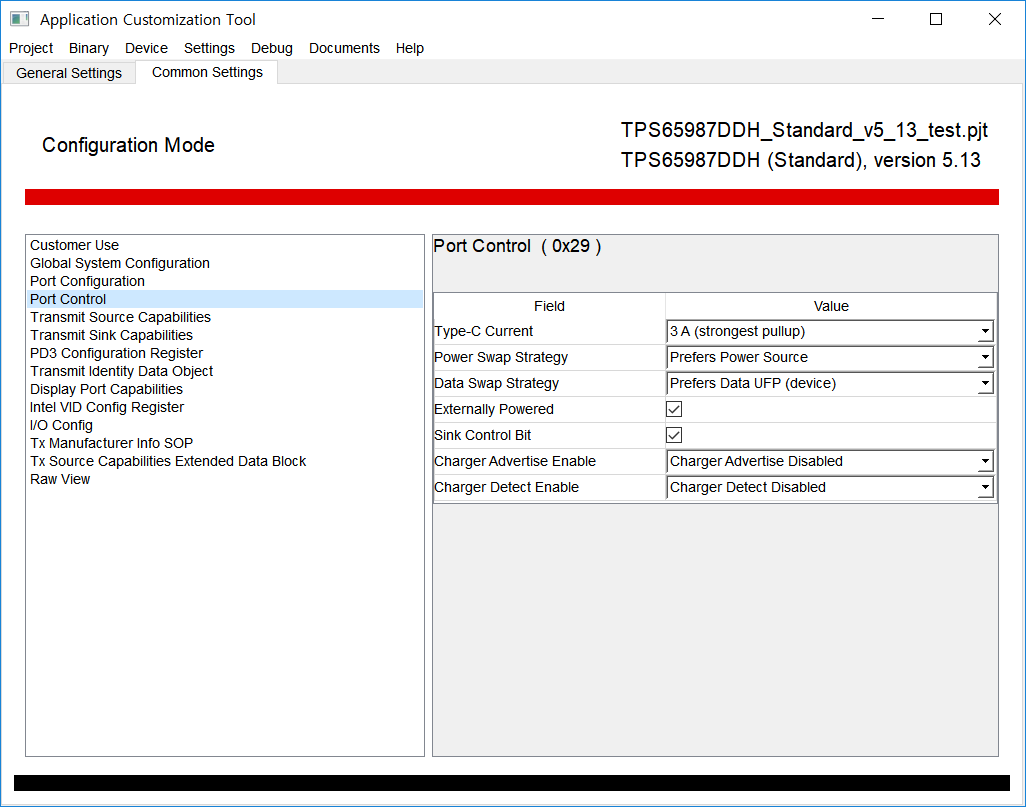This screenshot has width=1026, height=807.
Task: Open the Help menu
Action: pos(410,48)
